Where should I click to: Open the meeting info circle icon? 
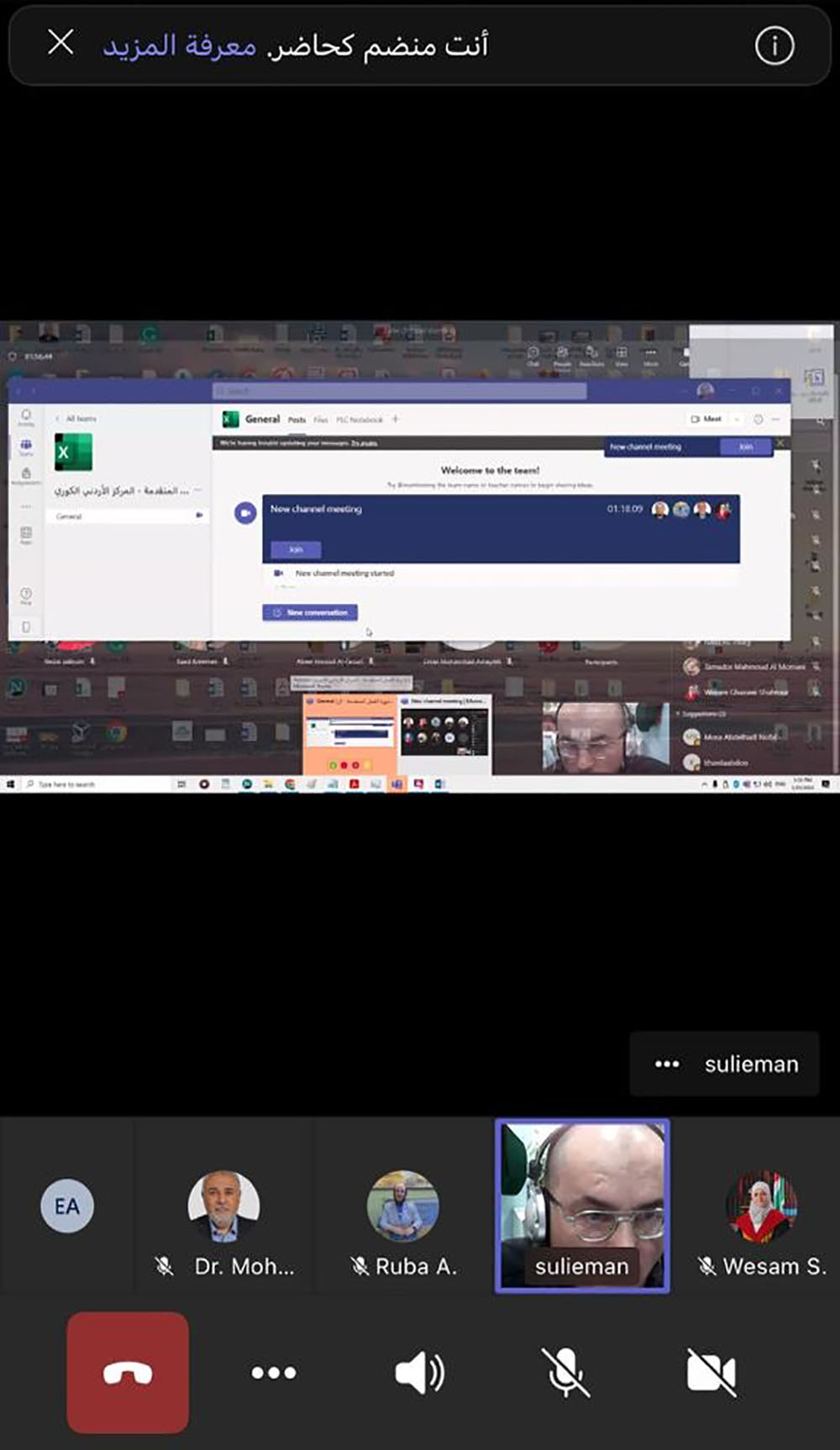tap(774, 45)
